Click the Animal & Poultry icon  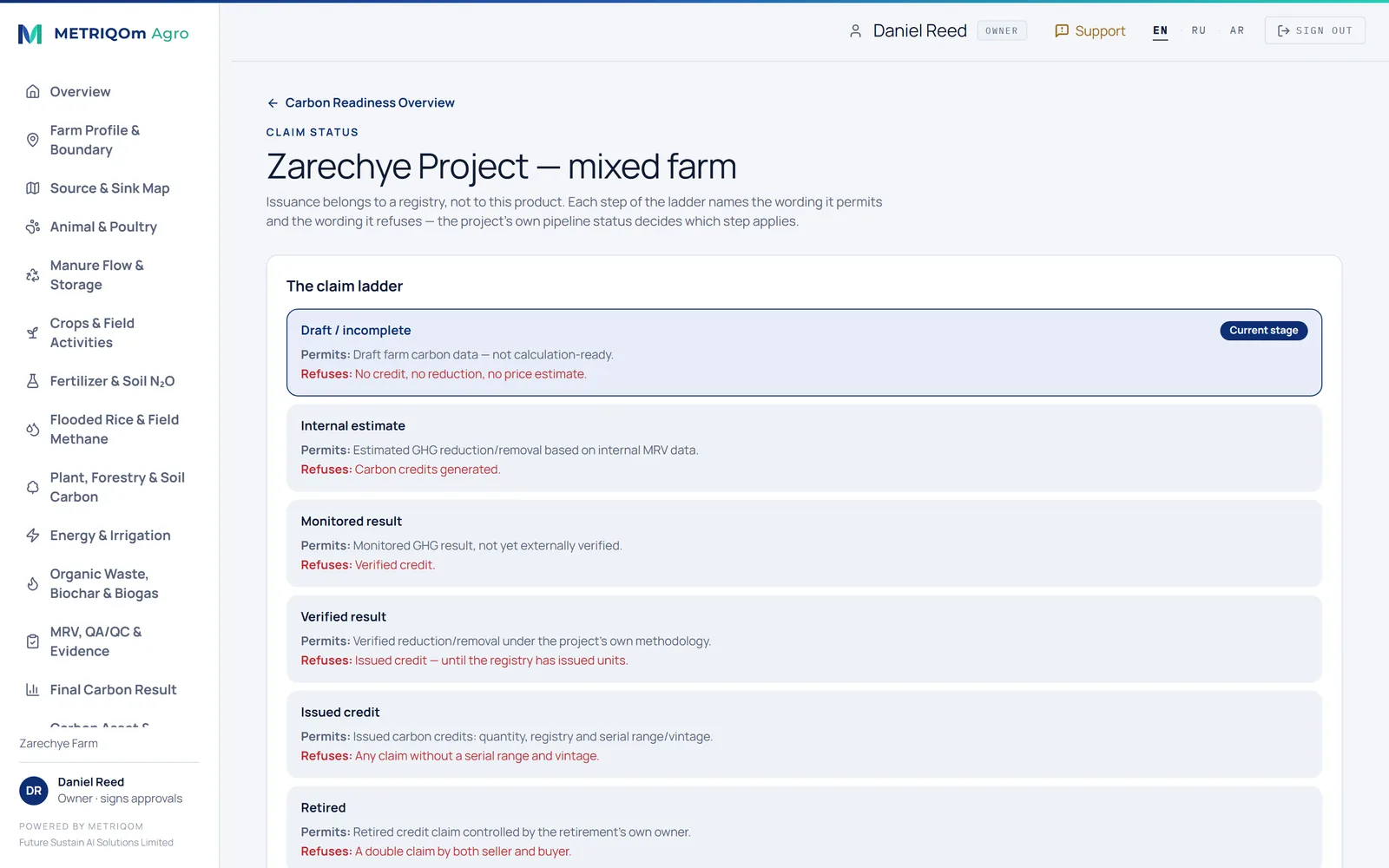(33, 227)
